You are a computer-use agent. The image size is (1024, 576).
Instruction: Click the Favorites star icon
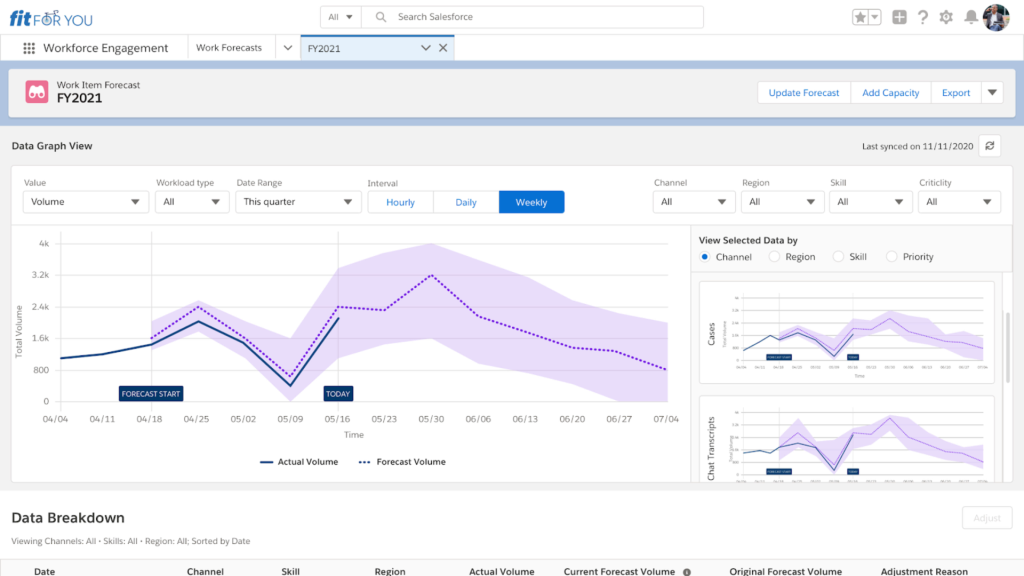(860, 17)
